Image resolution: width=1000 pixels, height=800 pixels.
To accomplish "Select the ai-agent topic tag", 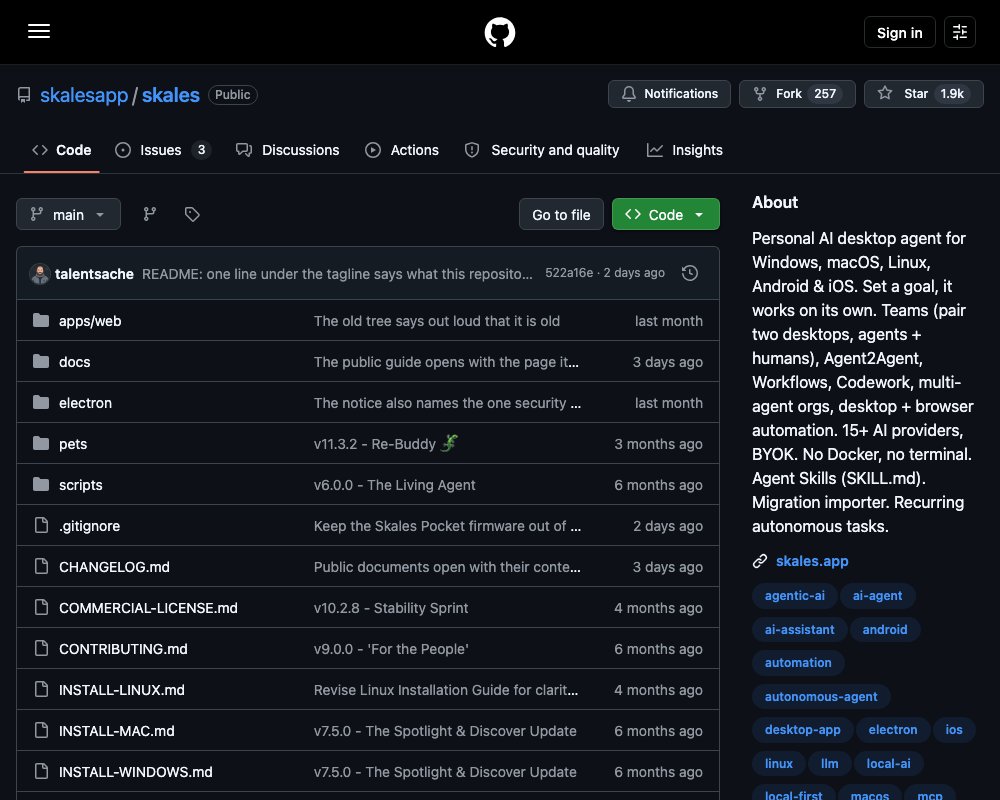I will [x=878, y=595].
